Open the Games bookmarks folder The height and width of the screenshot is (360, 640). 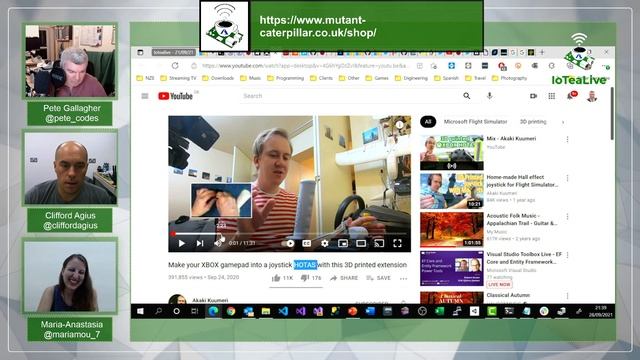click(377, 78)
